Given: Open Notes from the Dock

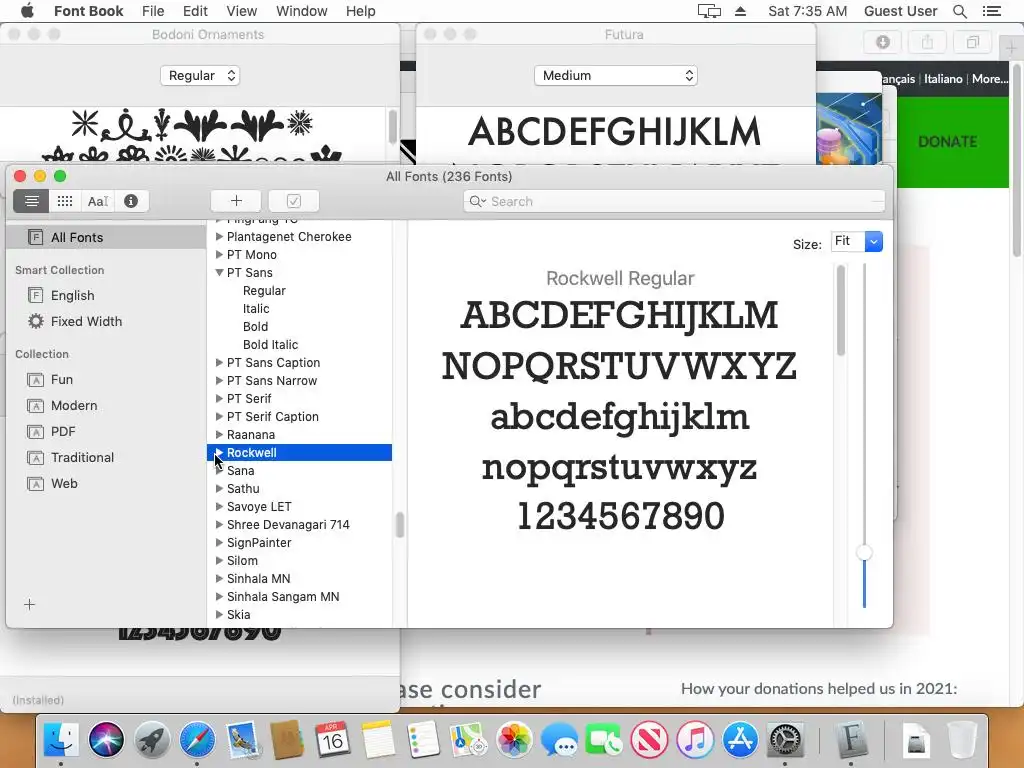Looking at the screenshot, I should point(378,739).
